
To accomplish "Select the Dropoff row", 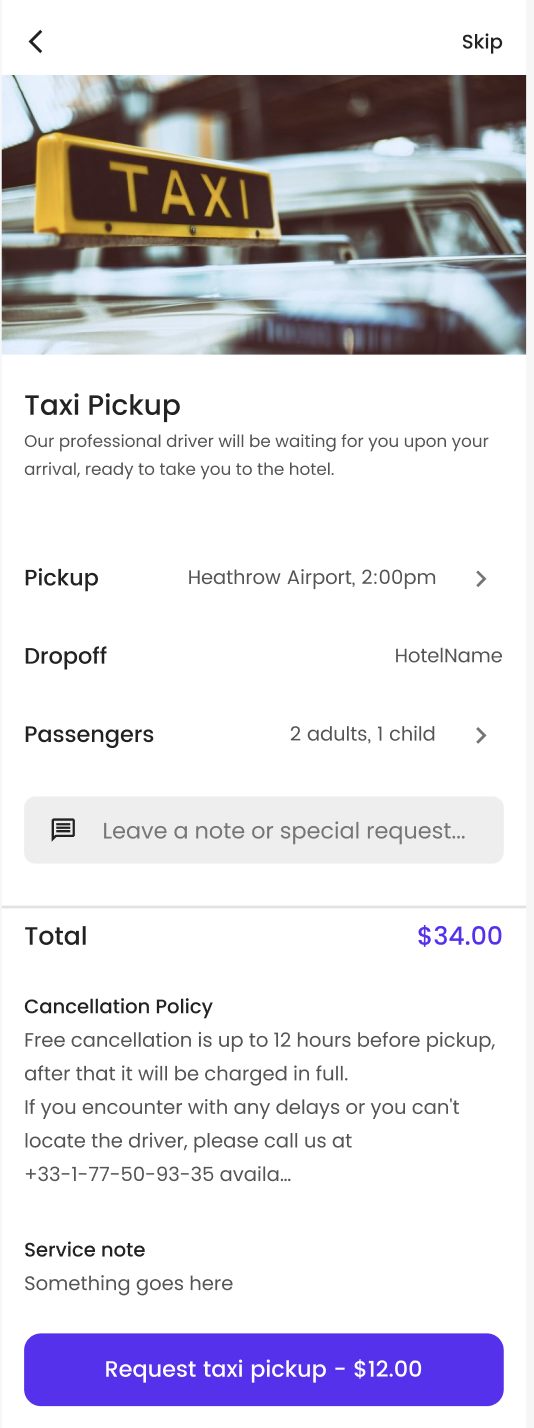I will pyautogui.click(x=264, y=656).
